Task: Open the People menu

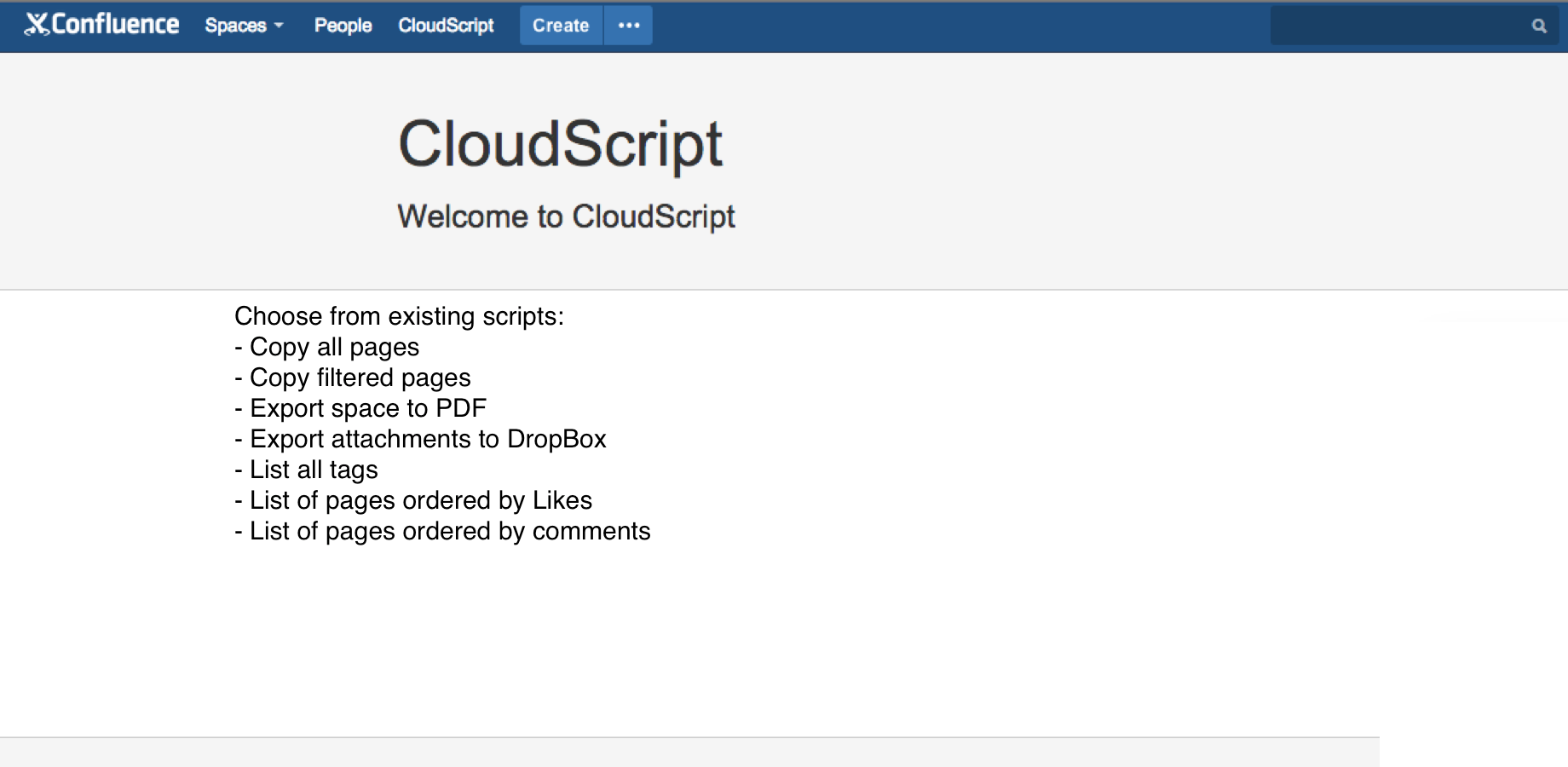Action: coord(343,26)
